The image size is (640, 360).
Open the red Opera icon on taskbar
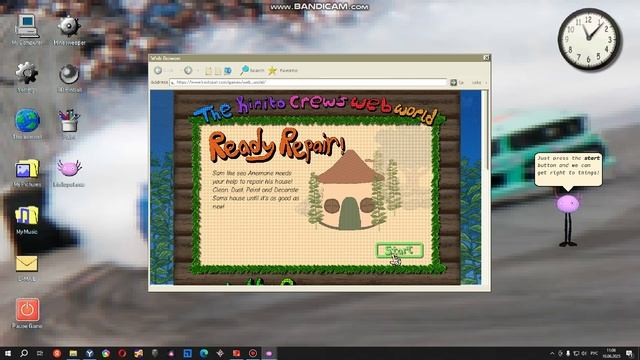(122, 353)
